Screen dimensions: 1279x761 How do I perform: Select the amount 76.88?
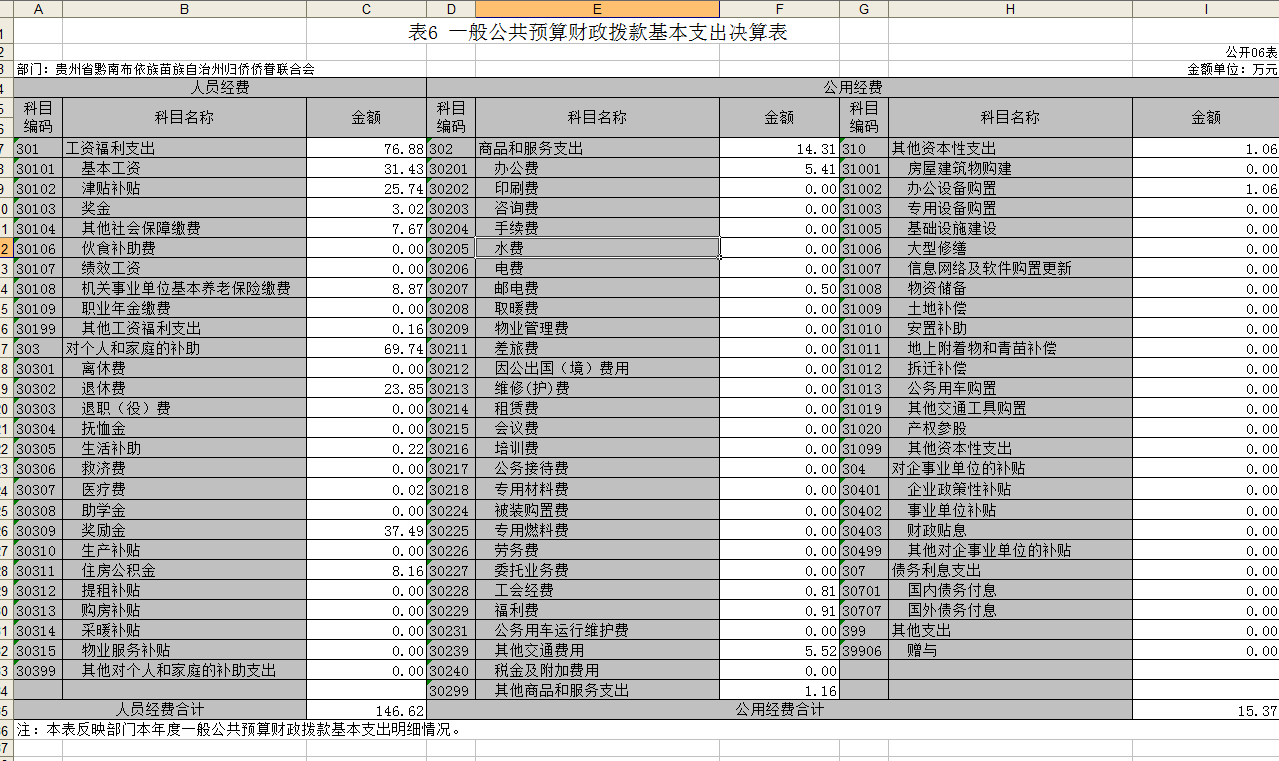[x=366, y=148]
